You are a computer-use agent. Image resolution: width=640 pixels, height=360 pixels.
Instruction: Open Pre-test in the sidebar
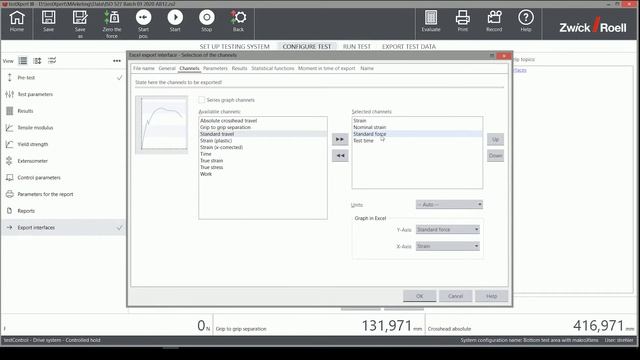coord(63,78)
